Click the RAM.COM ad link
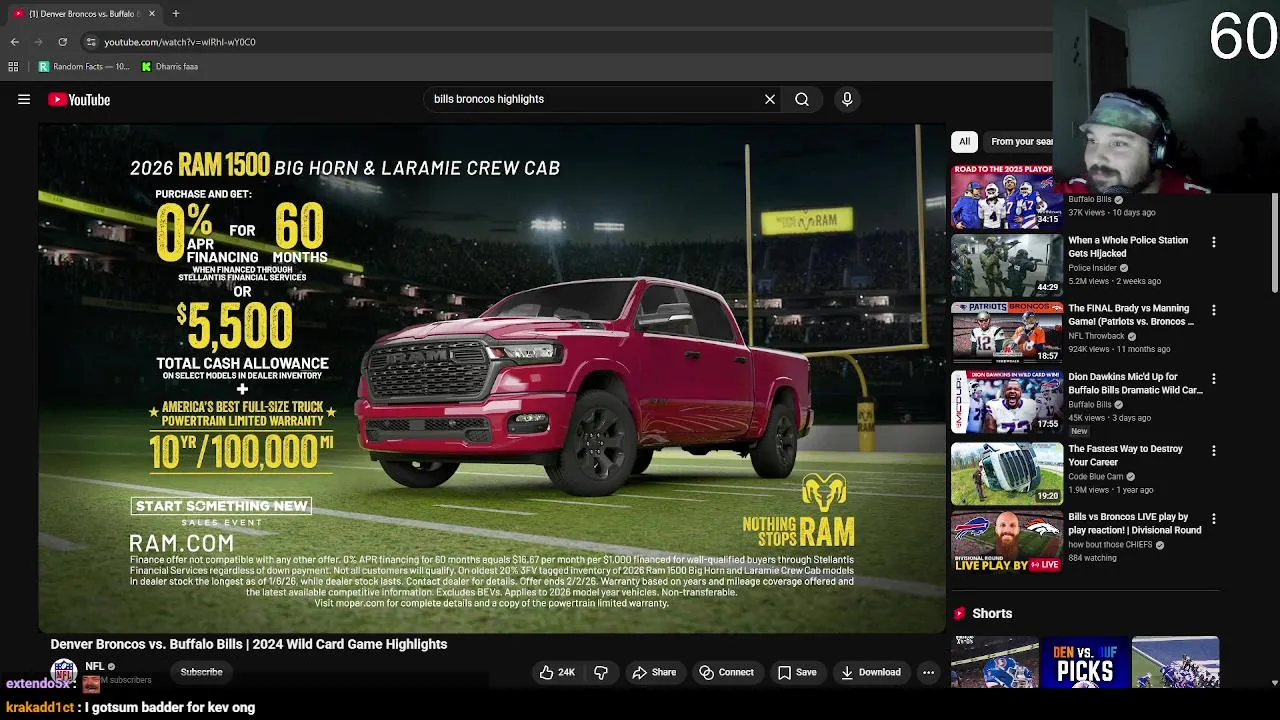Image resolution: width=1280 pixels, height=720 pixels. coord(181,543)
